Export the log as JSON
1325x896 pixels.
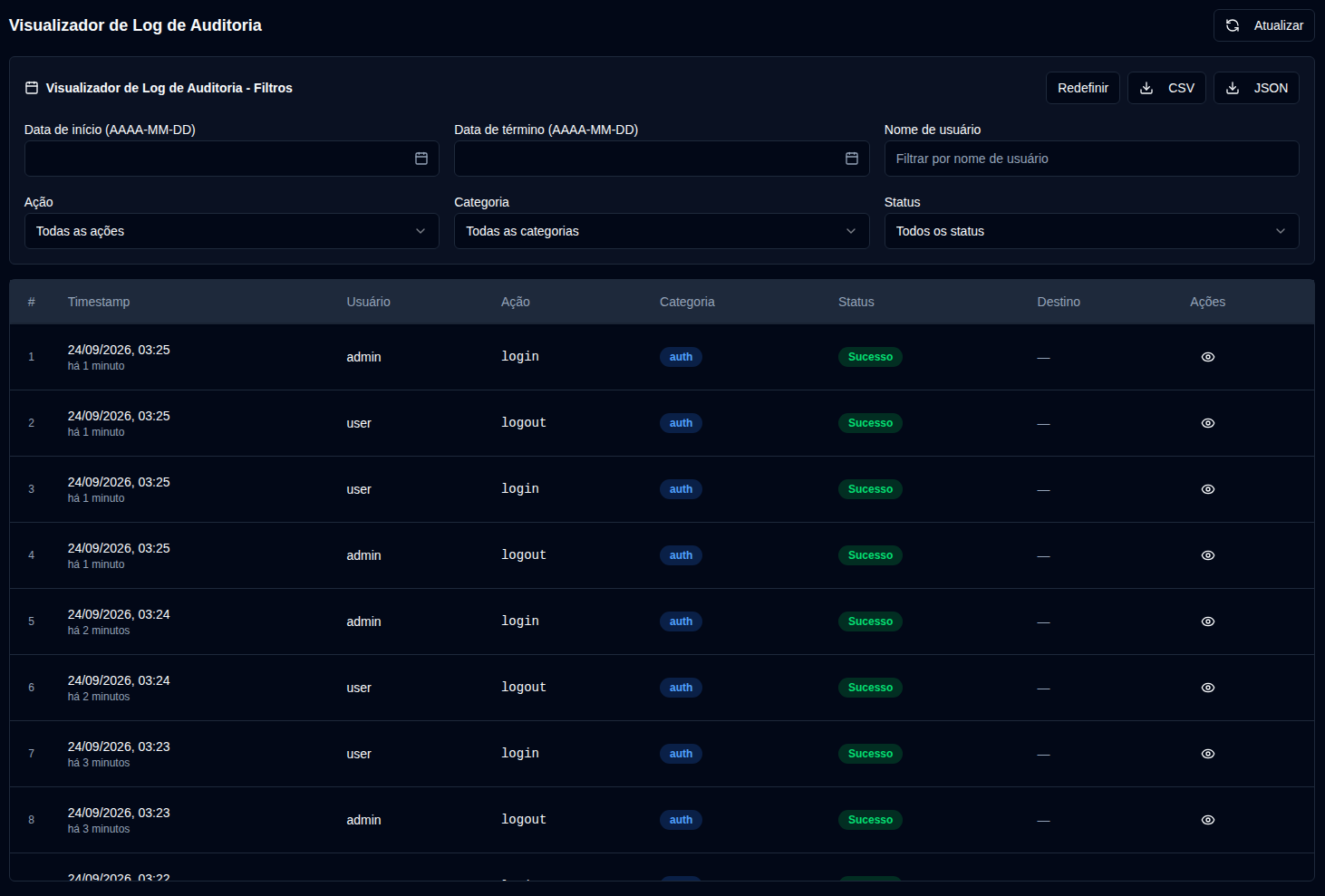coord(1256,88)
